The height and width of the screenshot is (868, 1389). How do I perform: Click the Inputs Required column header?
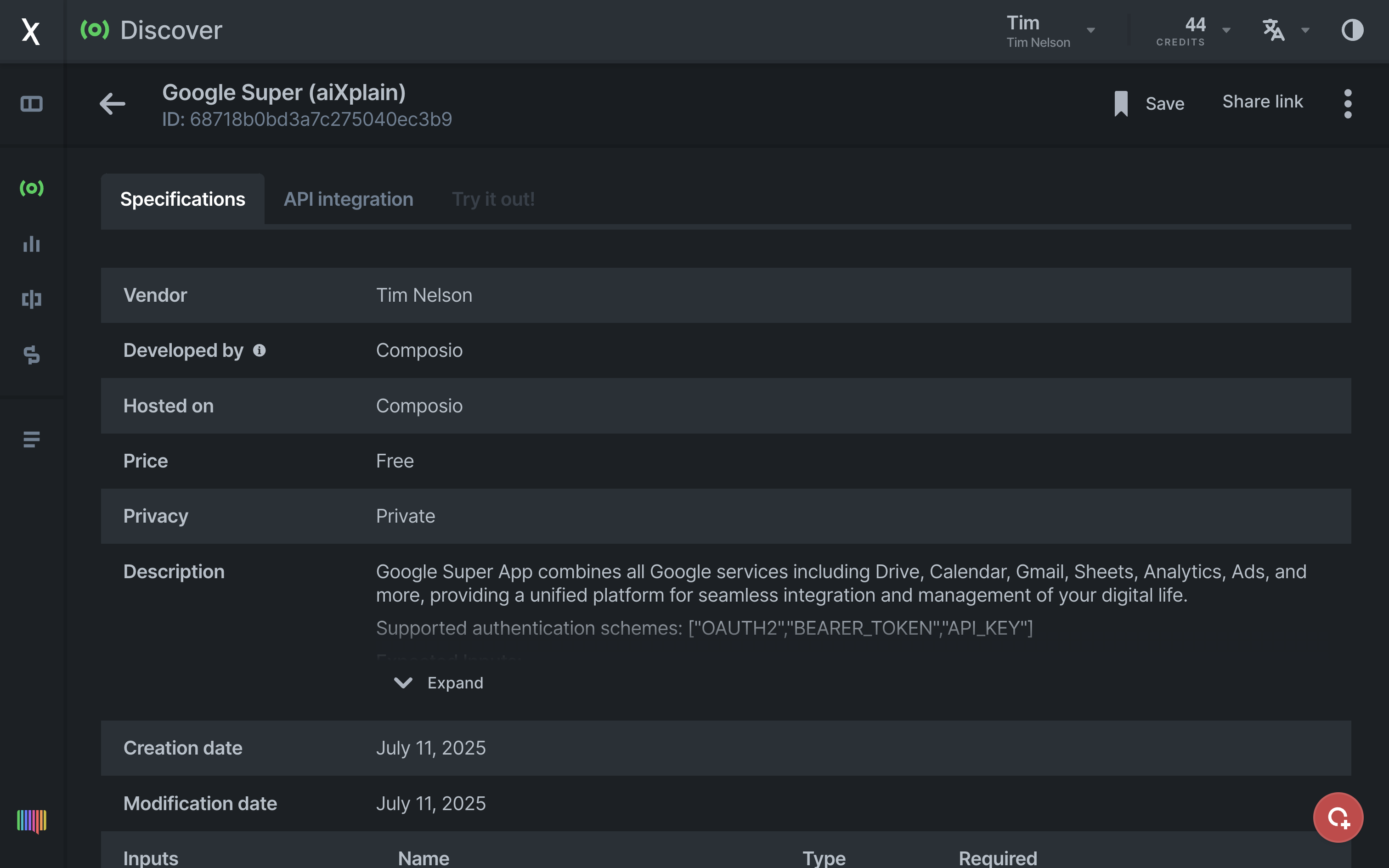pyautogui.click(x=998, y=858)
